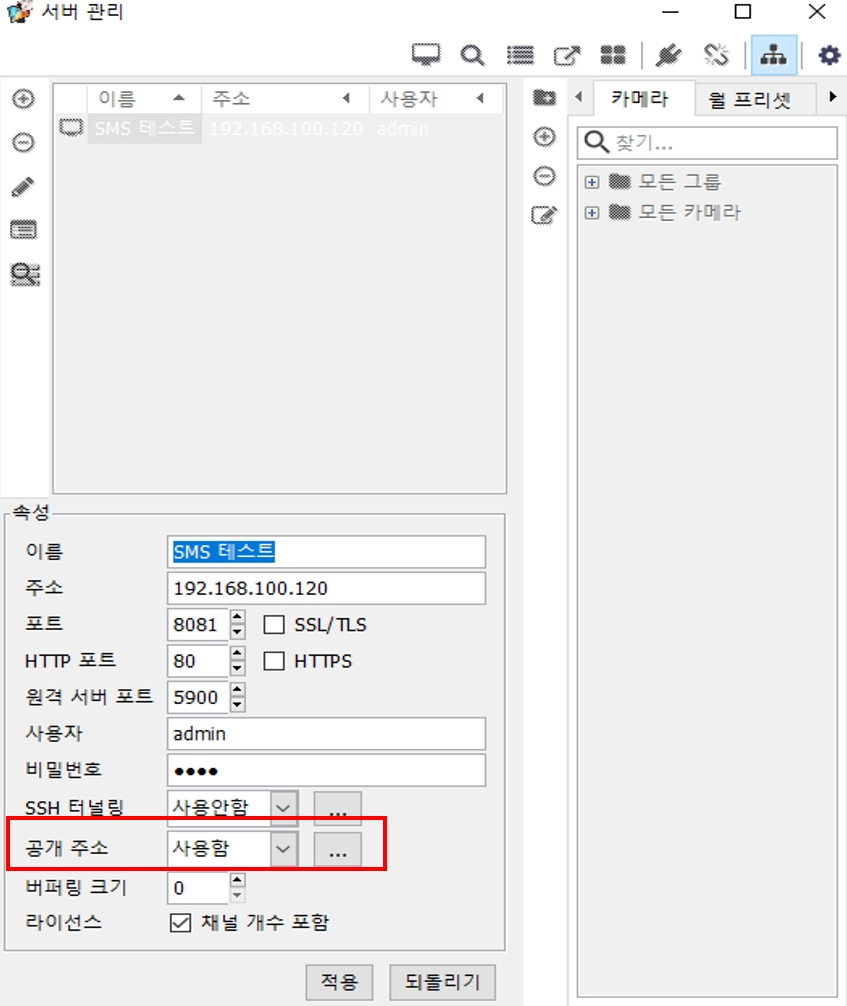
Task: Click the 적용 button
Action: coord(339,981)
